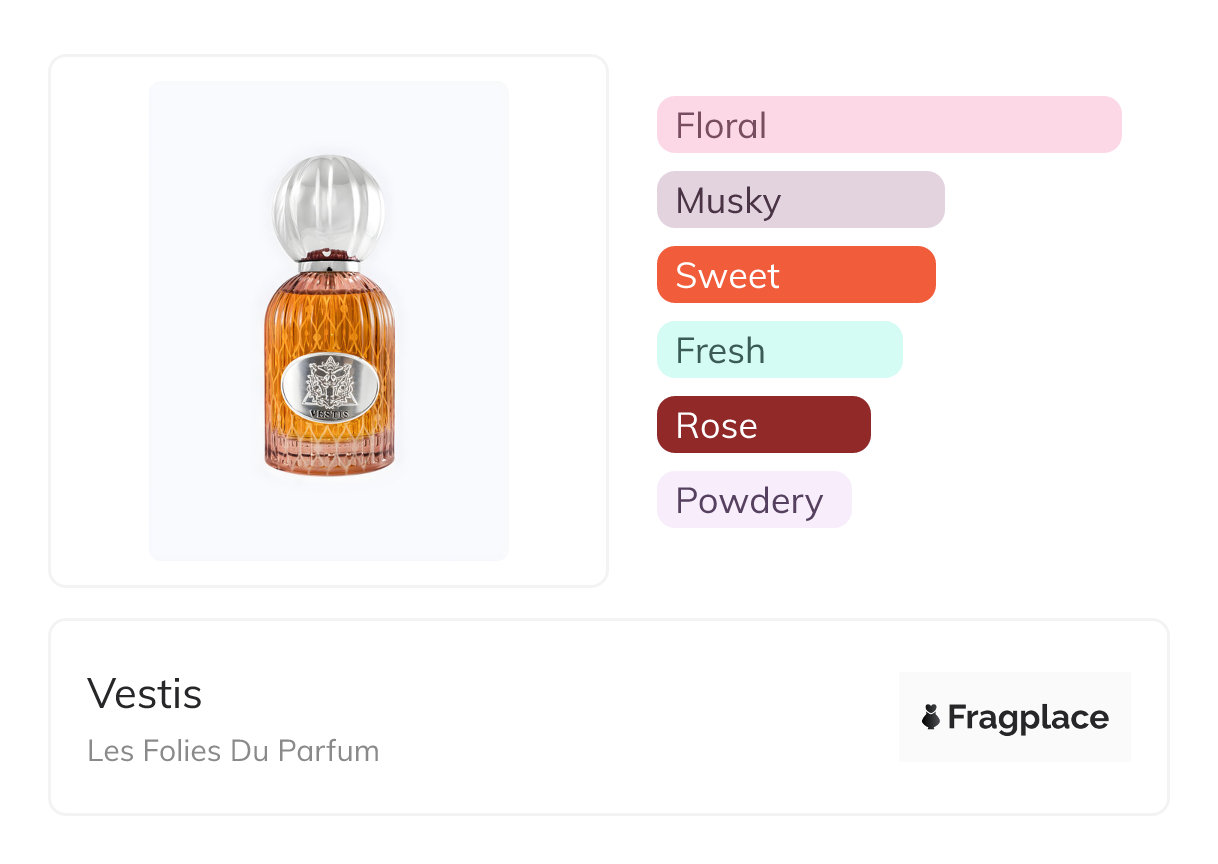Select the Musky accord bar
1218x864 pixels.
800,200
